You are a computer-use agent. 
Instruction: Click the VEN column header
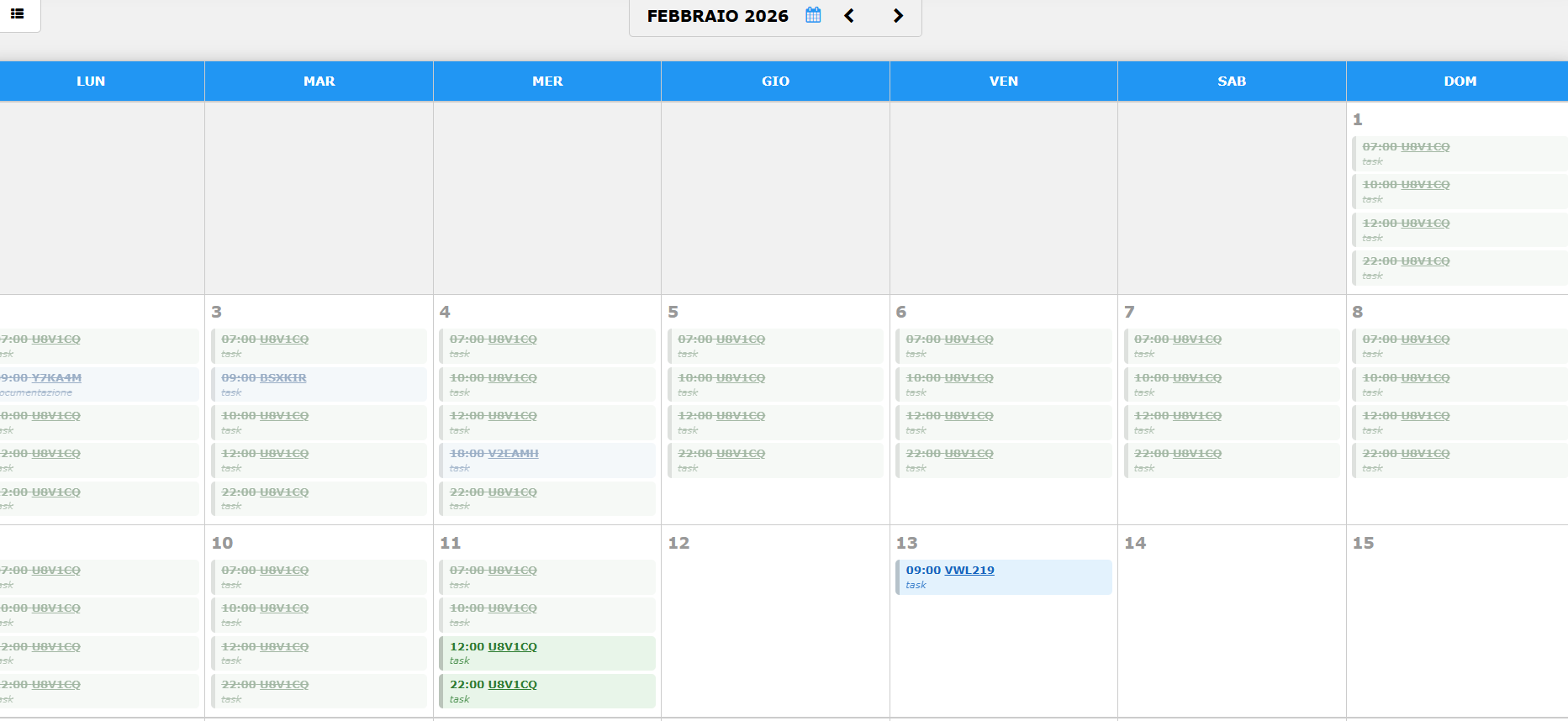pyautogui.click(x=1003, y=82)
